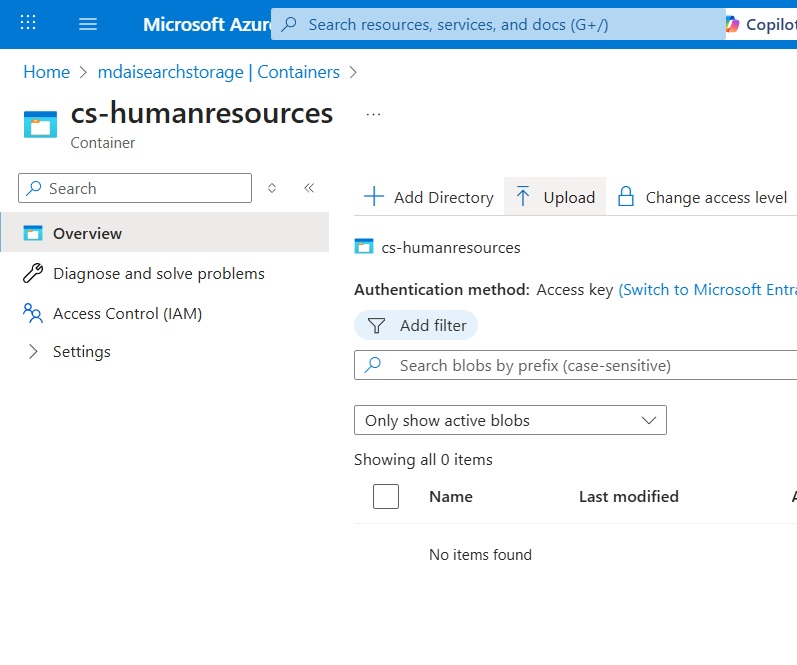797x665 pixels.
Task: Collapse the sidebar with the double chevron
Action: [x=309, y=188]
